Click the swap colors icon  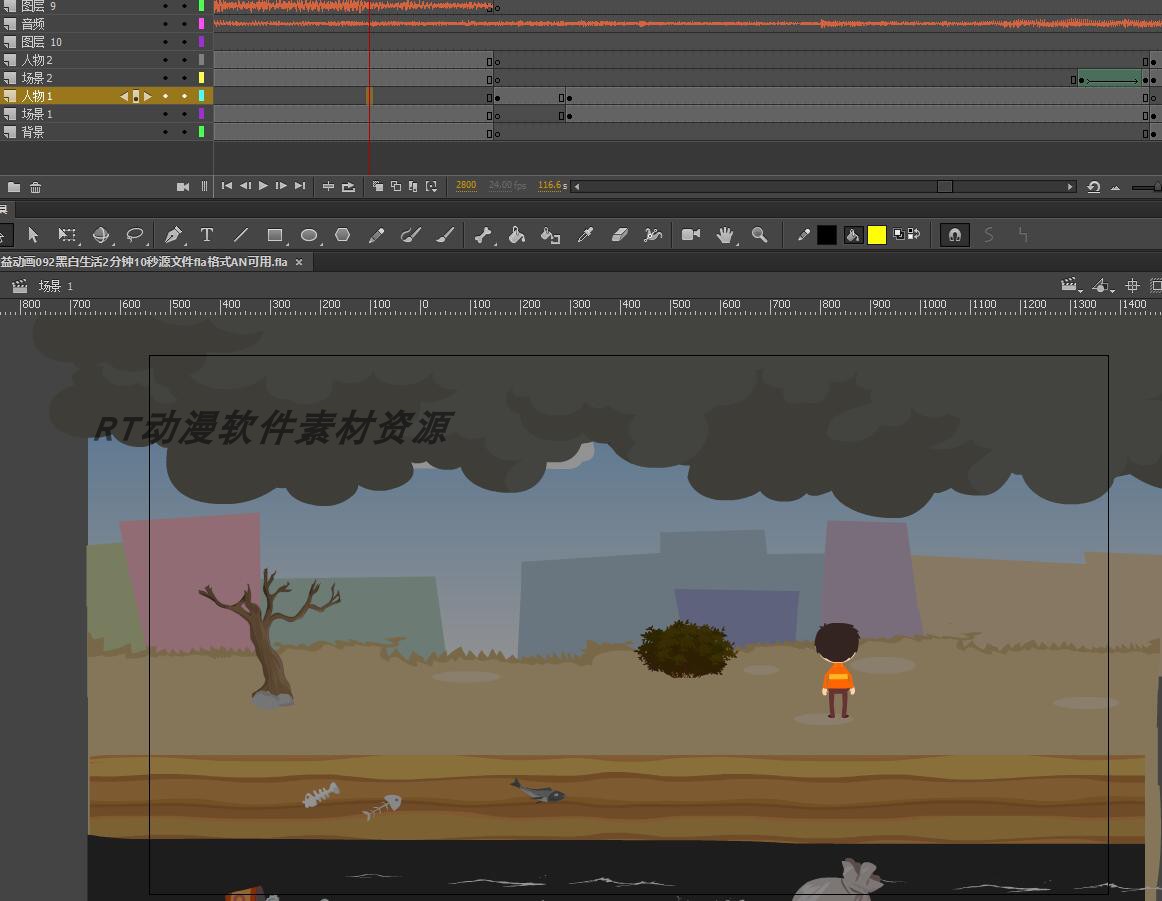(x=914, y=234)
